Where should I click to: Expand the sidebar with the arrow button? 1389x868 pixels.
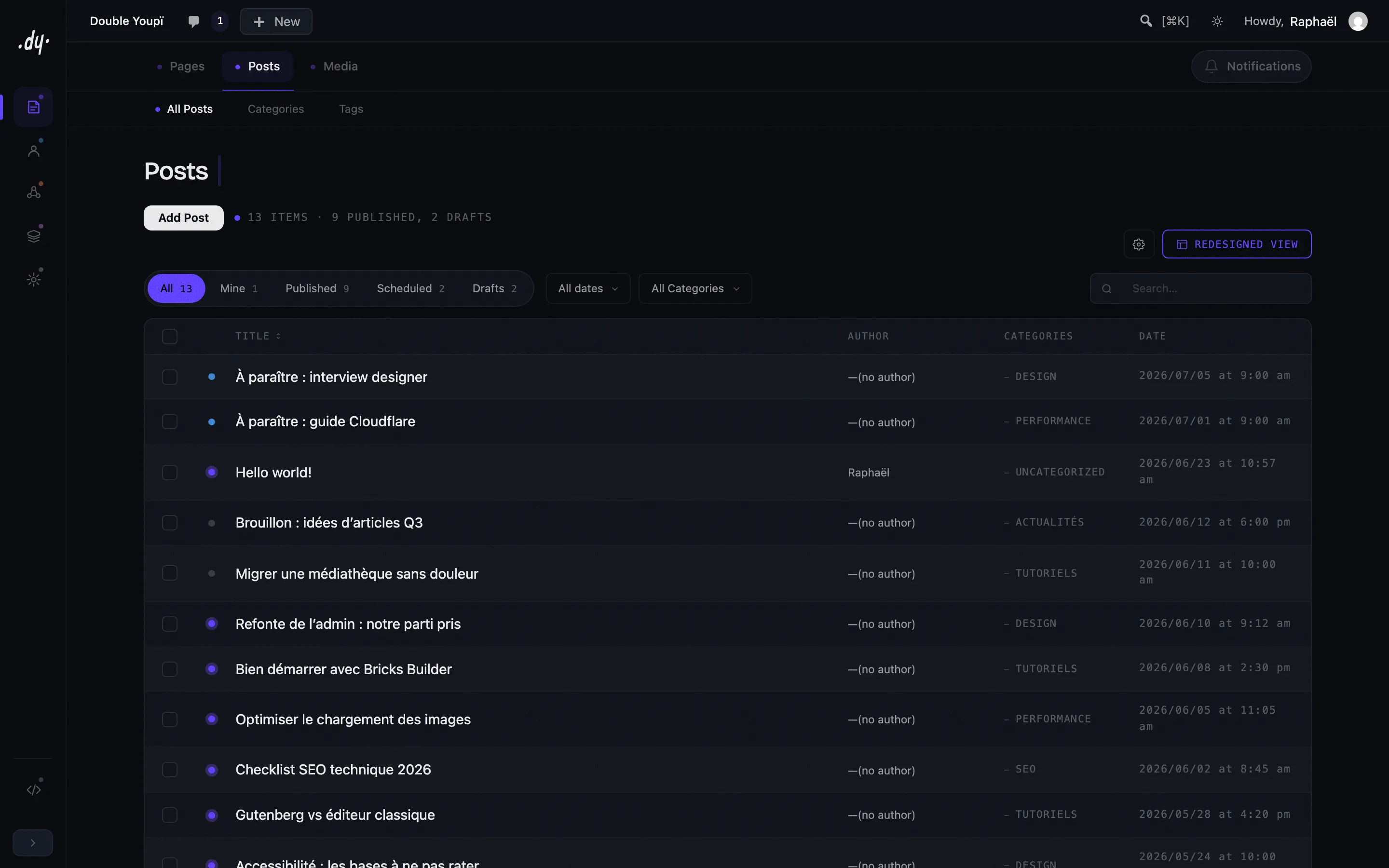pyautogui.click(x=33, y=843)
